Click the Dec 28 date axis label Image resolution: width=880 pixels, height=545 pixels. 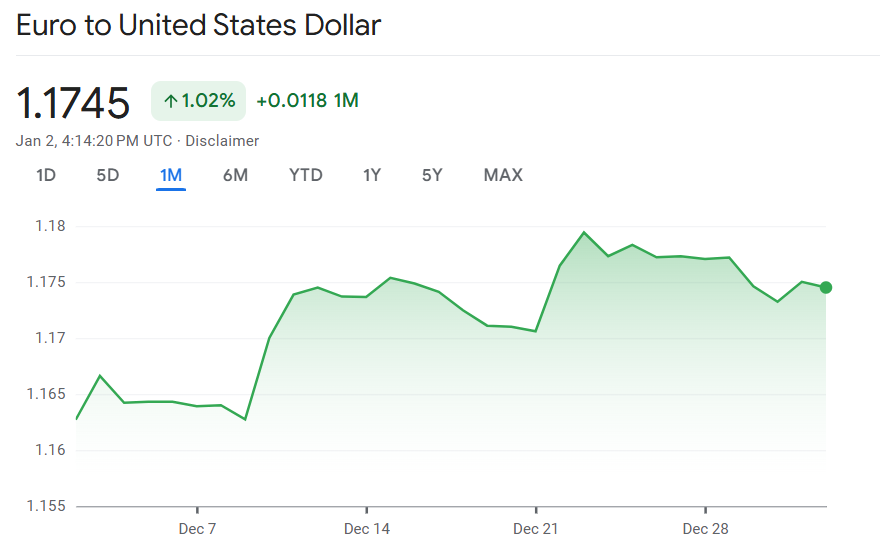coord(706,528)
